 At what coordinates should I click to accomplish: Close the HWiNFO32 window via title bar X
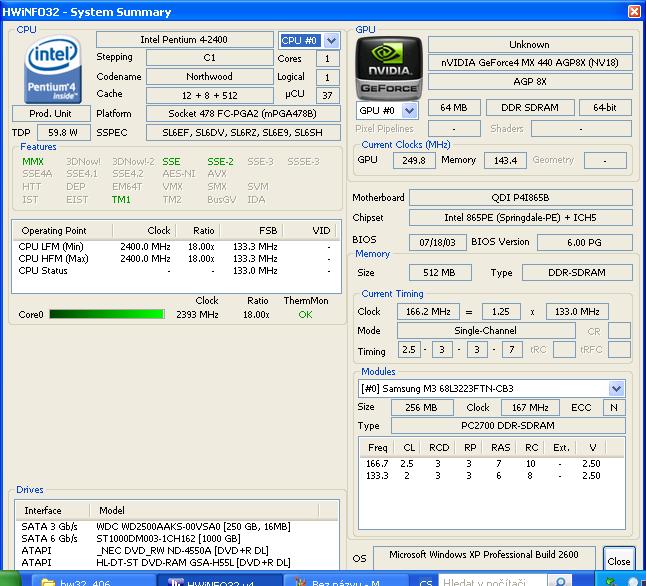(634, 11)
